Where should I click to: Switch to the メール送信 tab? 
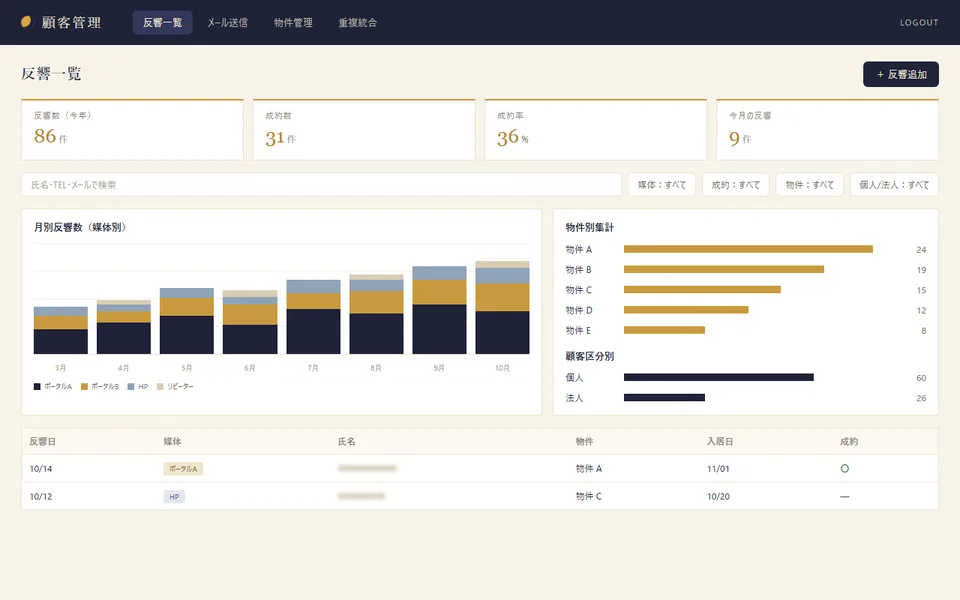(227, 23)
